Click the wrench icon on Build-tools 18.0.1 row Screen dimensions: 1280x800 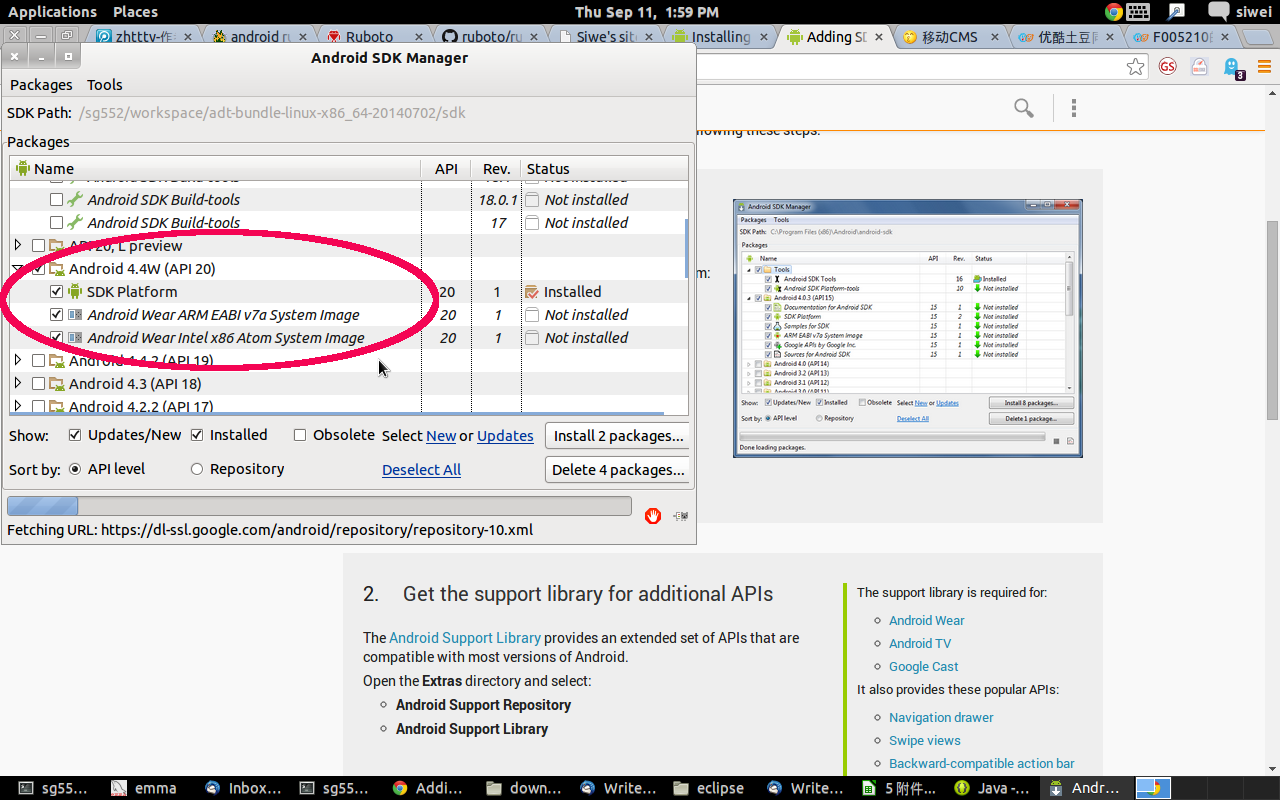(x=76, y=199)
